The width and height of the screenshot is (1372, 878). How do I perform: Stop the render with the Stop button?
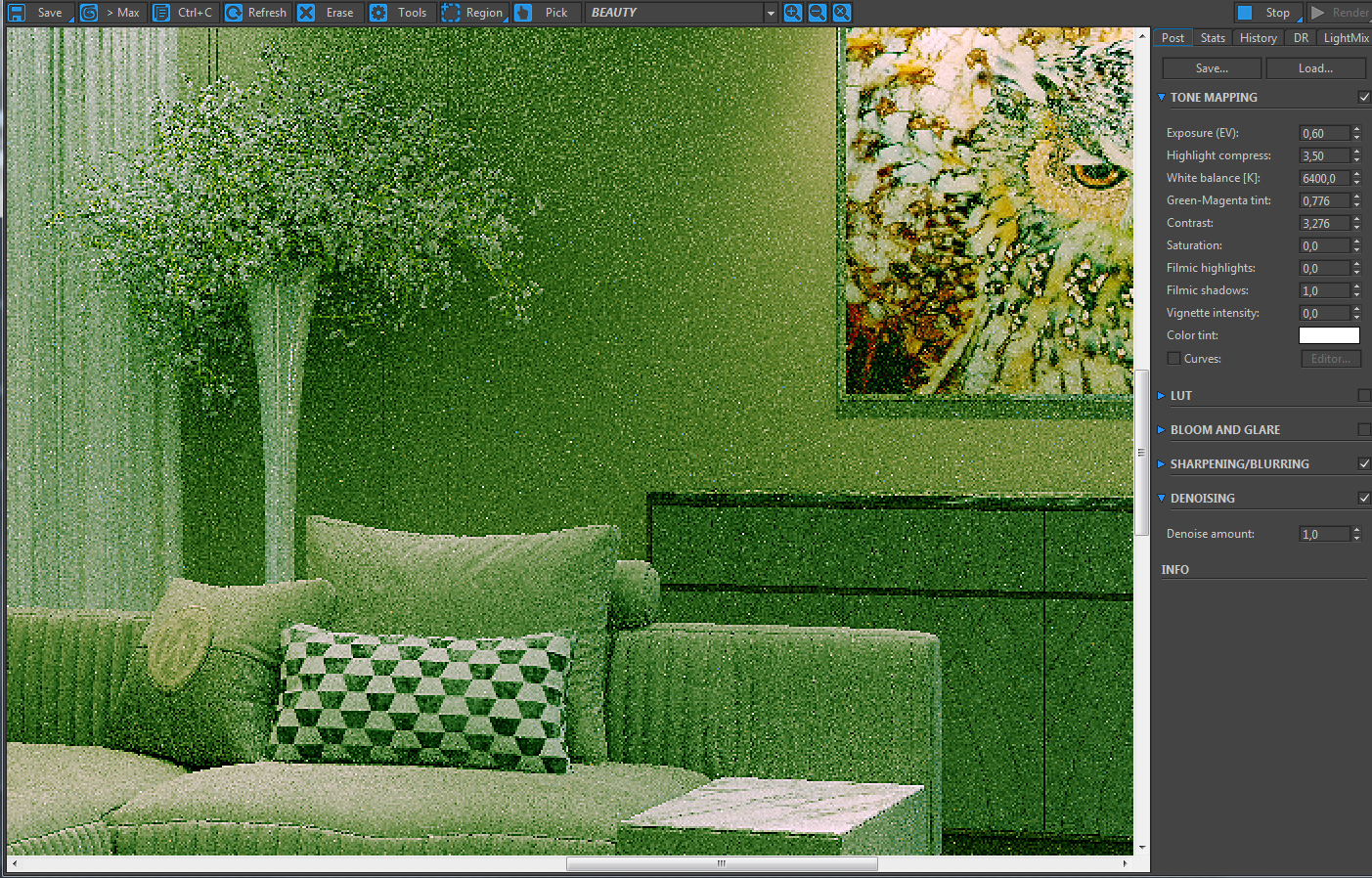1266,13
